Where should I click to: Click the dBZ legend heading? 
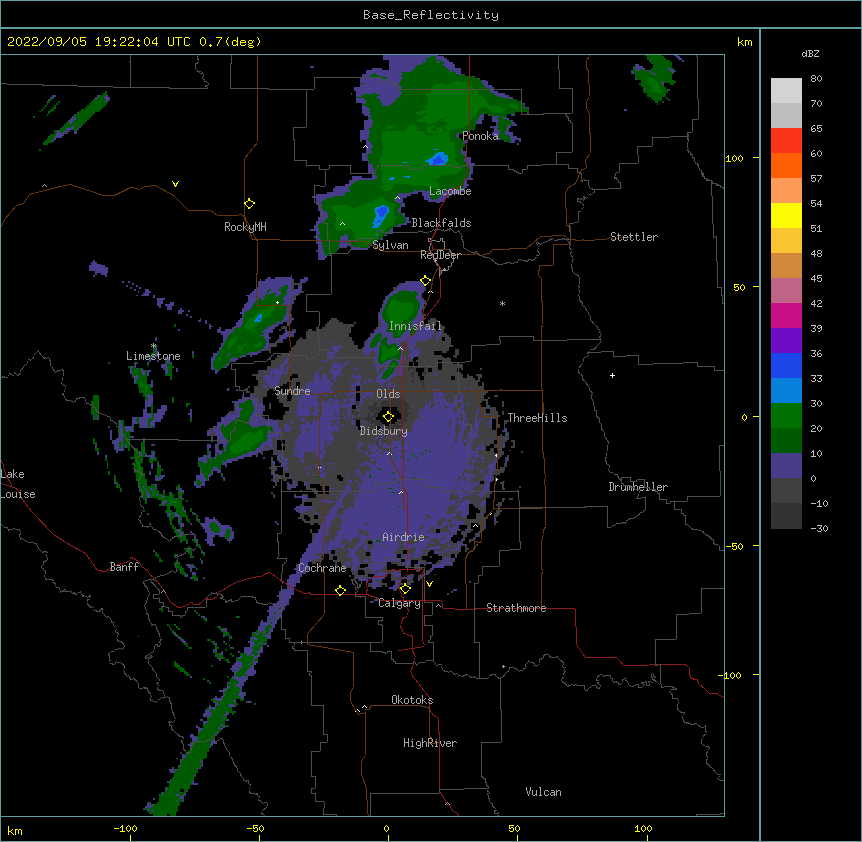pos(810,54)
